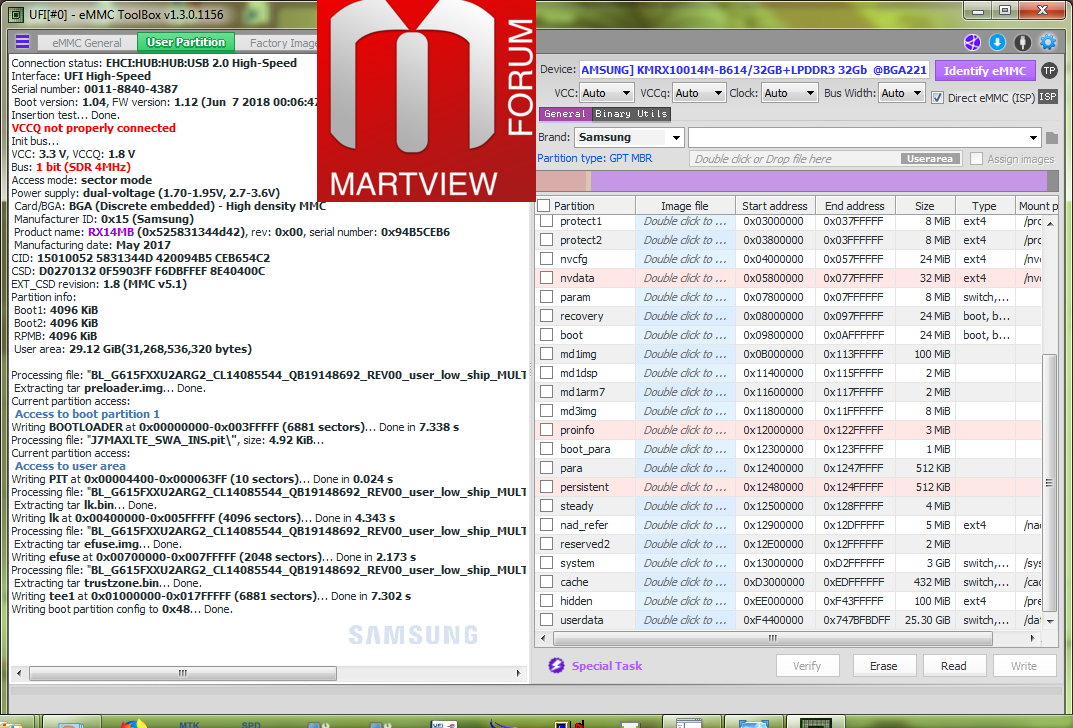Open the Brand Samsung dropdown
Image resolution: width=1073 pixels, height=728 pixels.
(x=629, y=137)
